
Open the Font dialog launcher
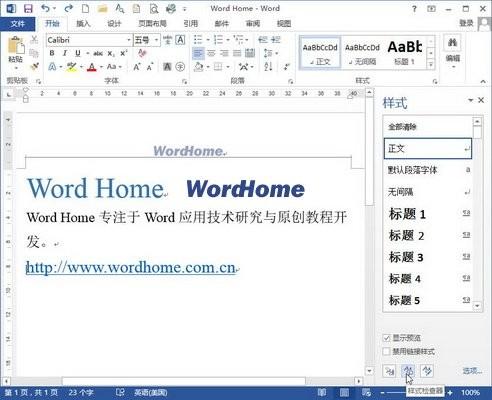coord(184,81)
